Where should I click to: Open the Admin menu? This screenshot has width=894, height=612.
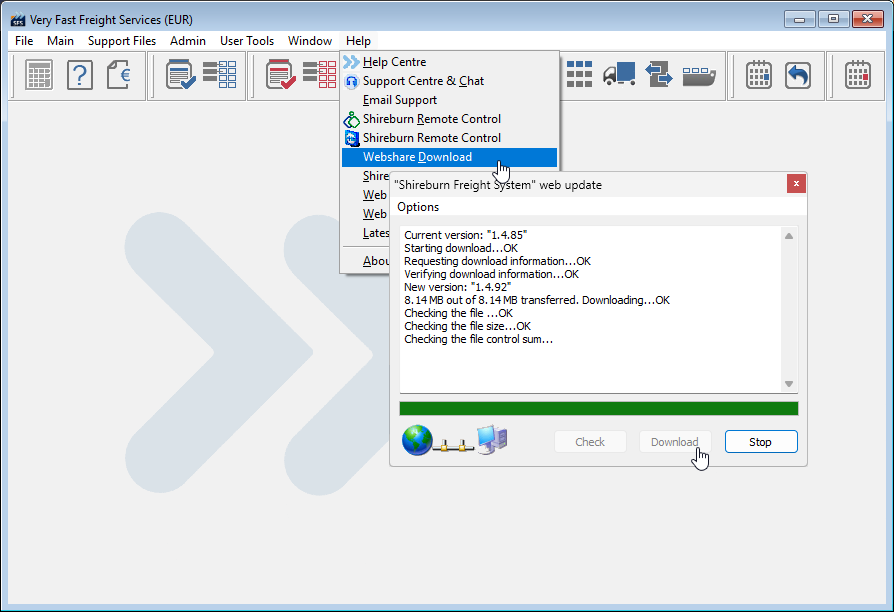pyautogui.click(x=188, y=41)
